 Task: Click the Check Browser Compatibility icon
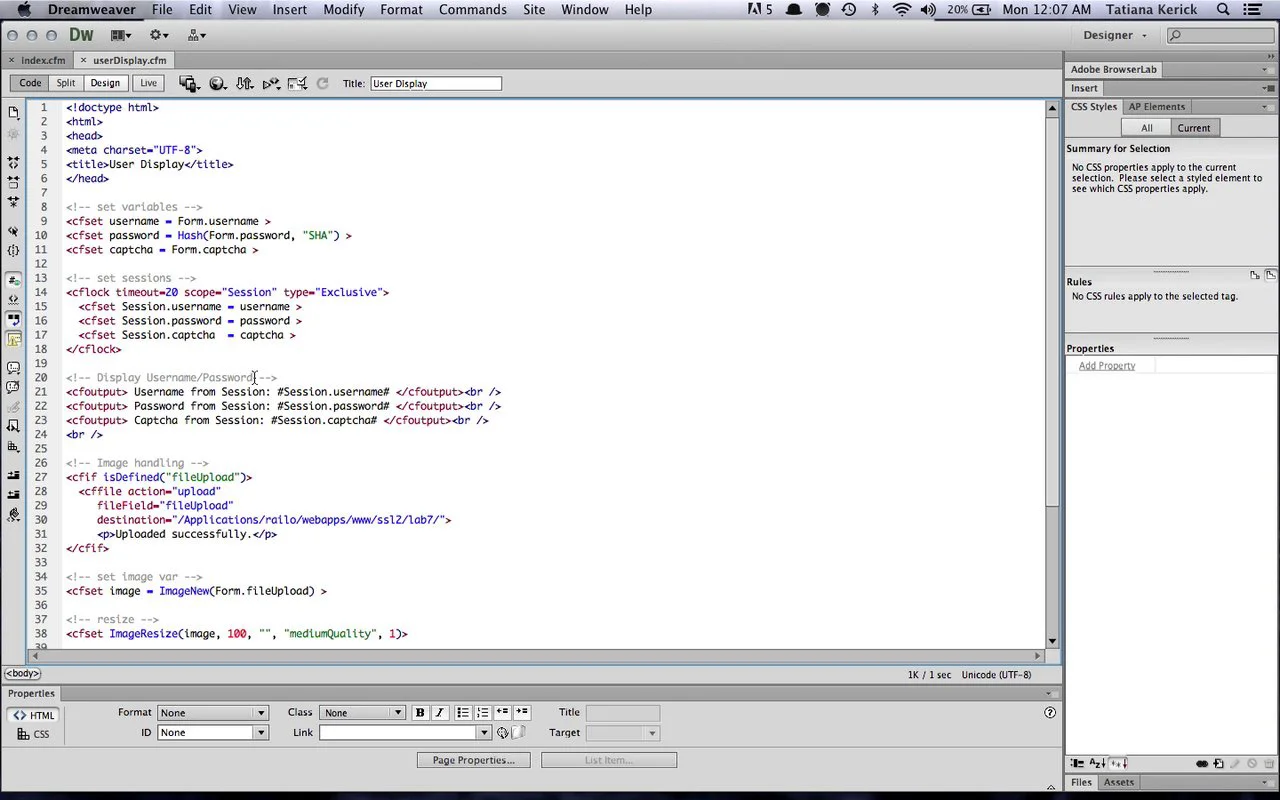click(271, 84)
